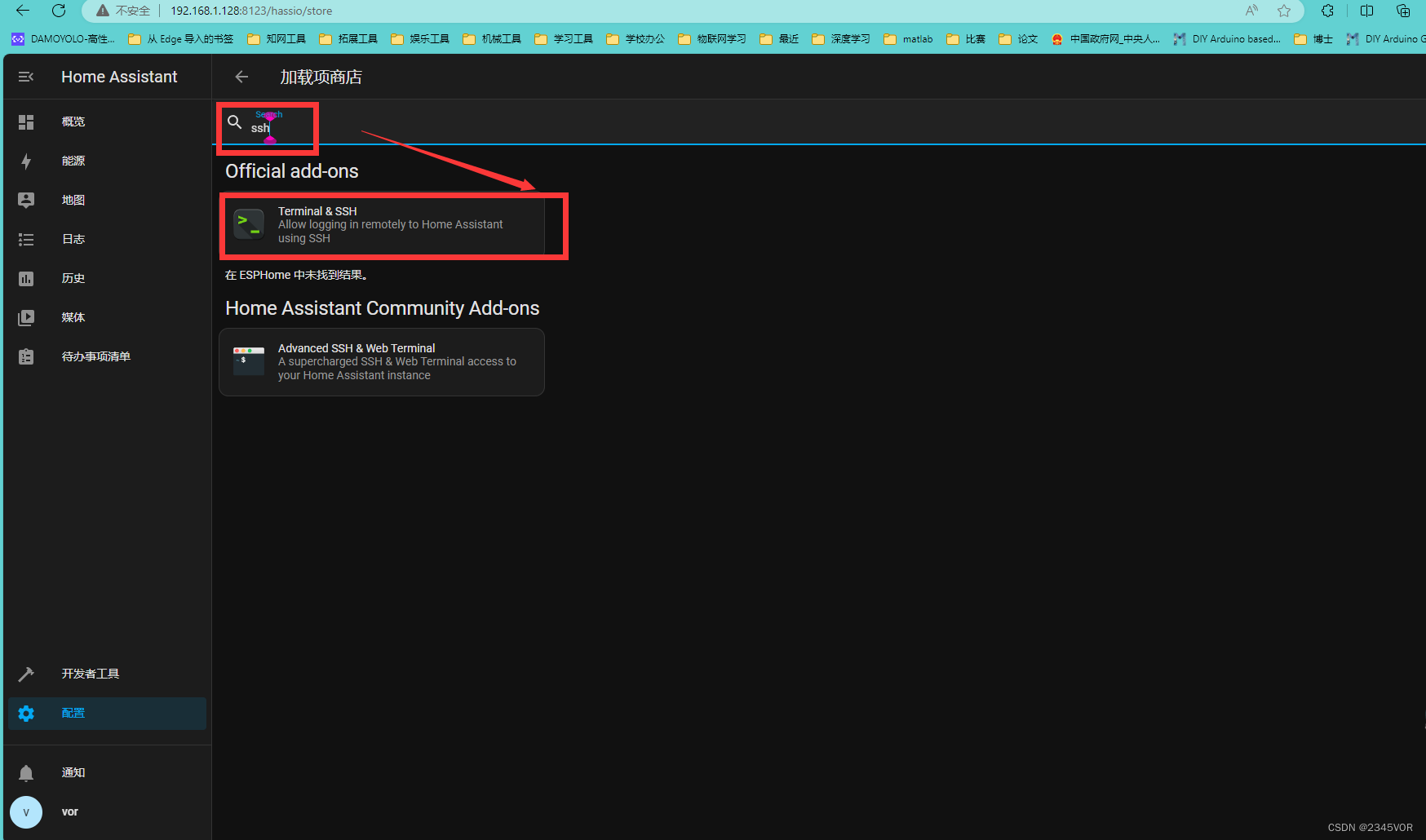Screen dimensions: 1426x840
Task: Click the 不安全 security warning icon
Action: [x=103, y=11]
